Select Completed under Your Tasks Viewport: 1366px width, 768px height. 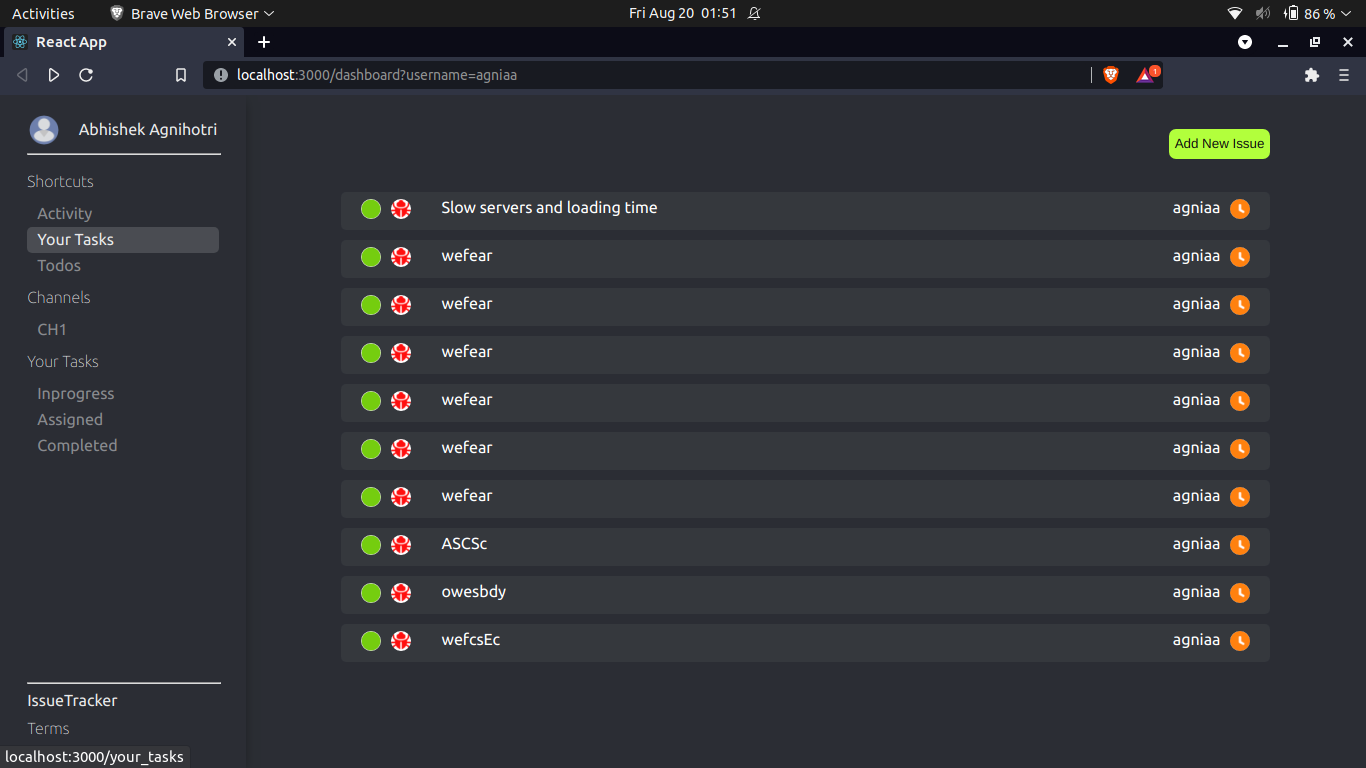77,445
